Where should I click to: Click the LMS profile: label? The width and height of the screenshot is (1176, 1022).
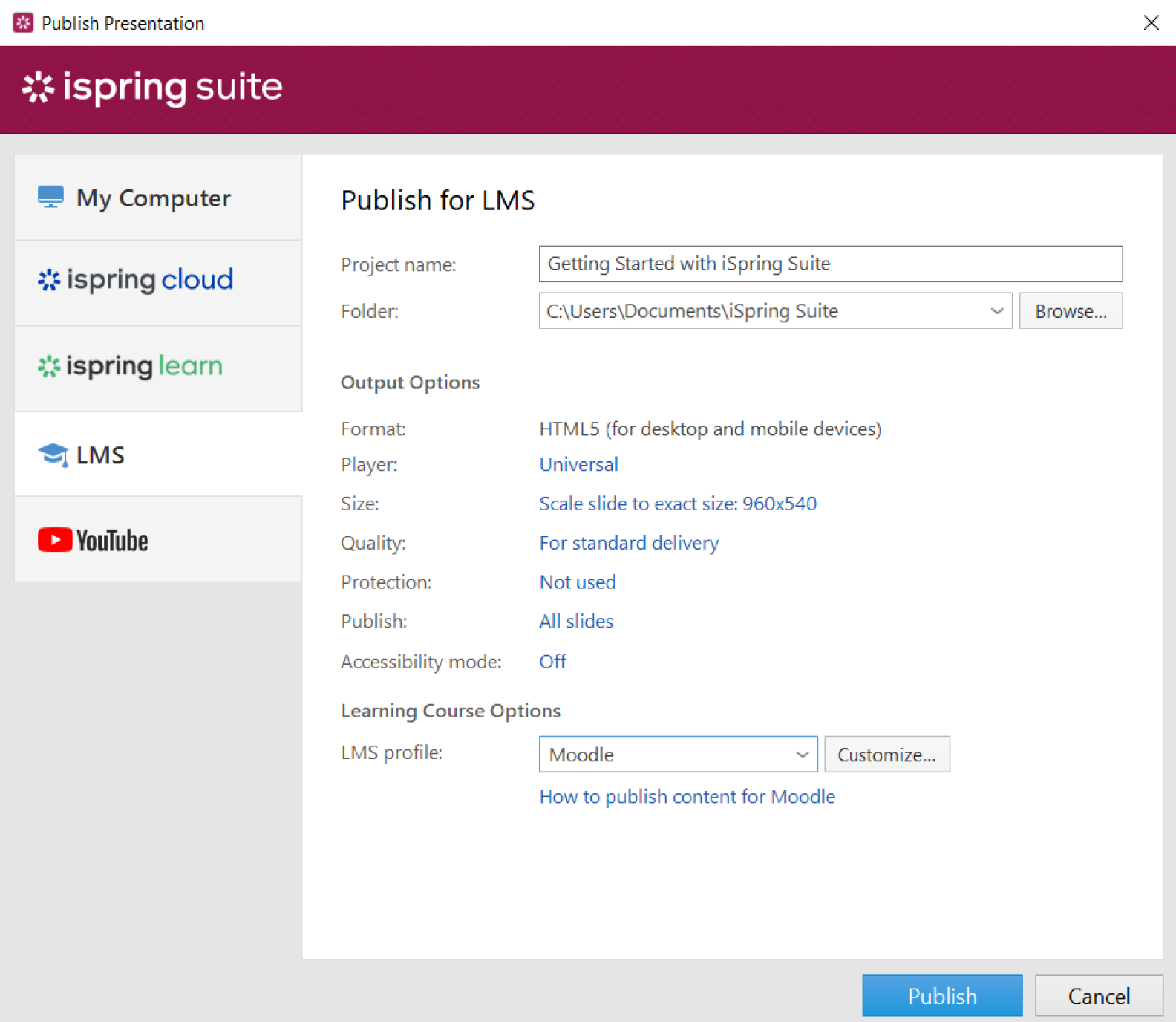point(391,752)
